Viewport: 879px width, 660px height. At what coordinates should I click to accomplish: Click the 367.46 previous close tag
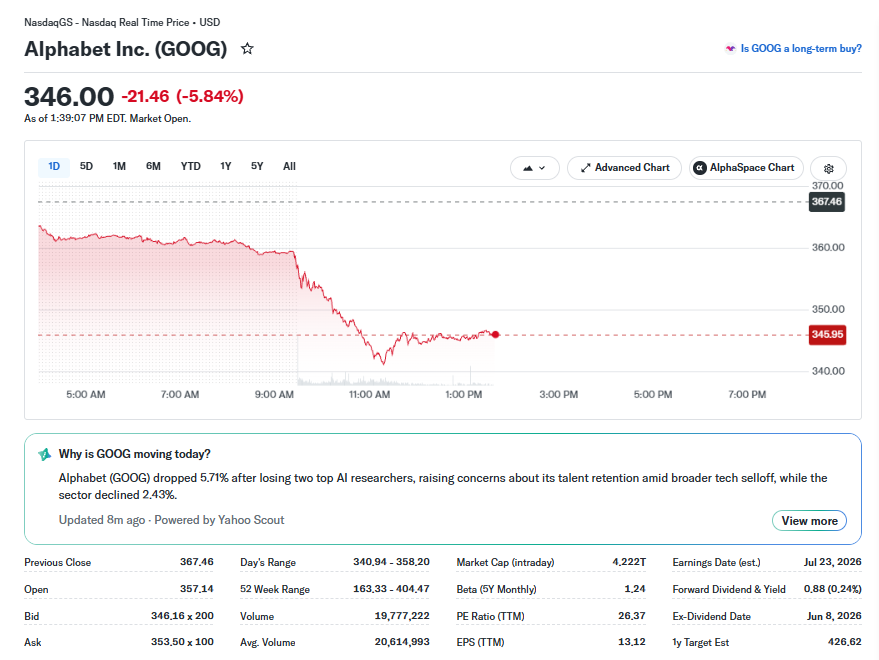pyautogui.click(x=826, y=202)
